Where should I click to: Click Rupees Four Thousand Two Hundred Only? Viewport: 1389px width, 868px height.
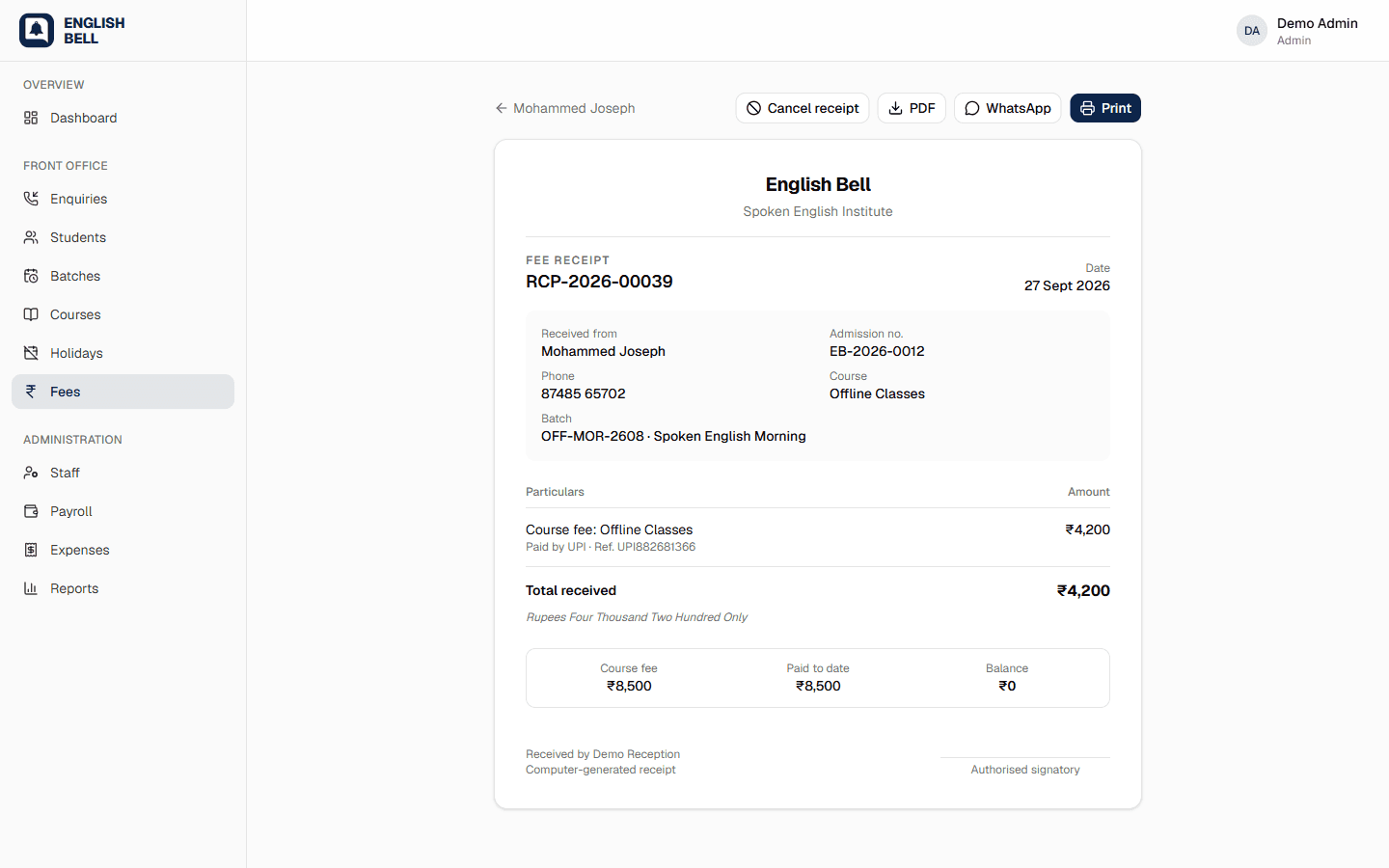pyautogui.click(x=637, y=617)
